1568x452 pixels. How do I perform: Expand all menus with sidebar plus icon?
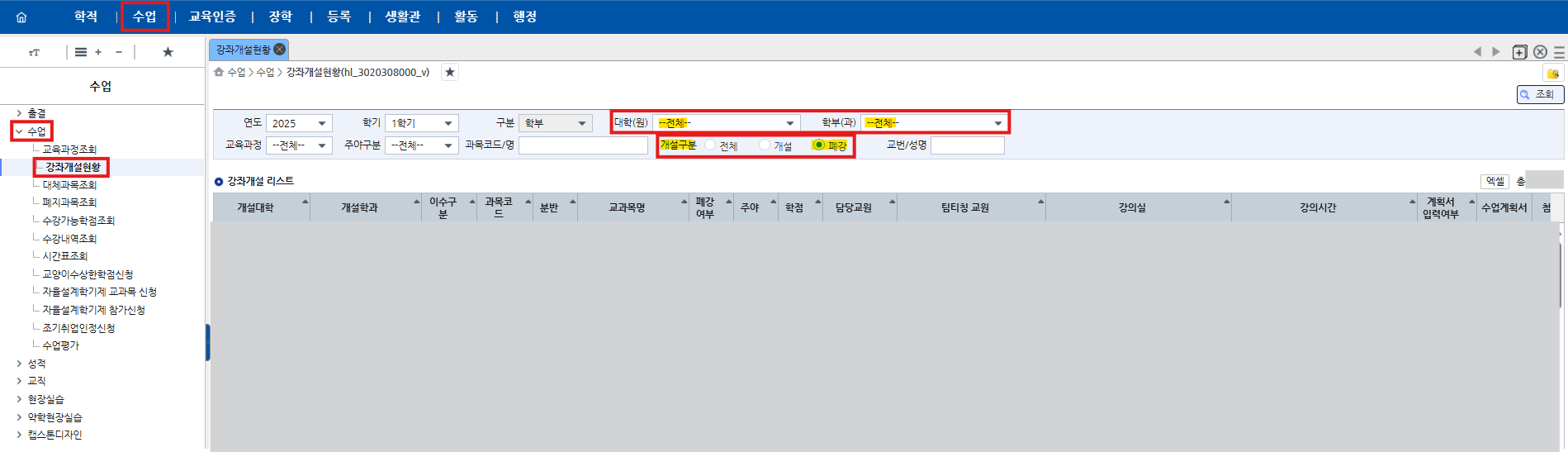[98, 52]
